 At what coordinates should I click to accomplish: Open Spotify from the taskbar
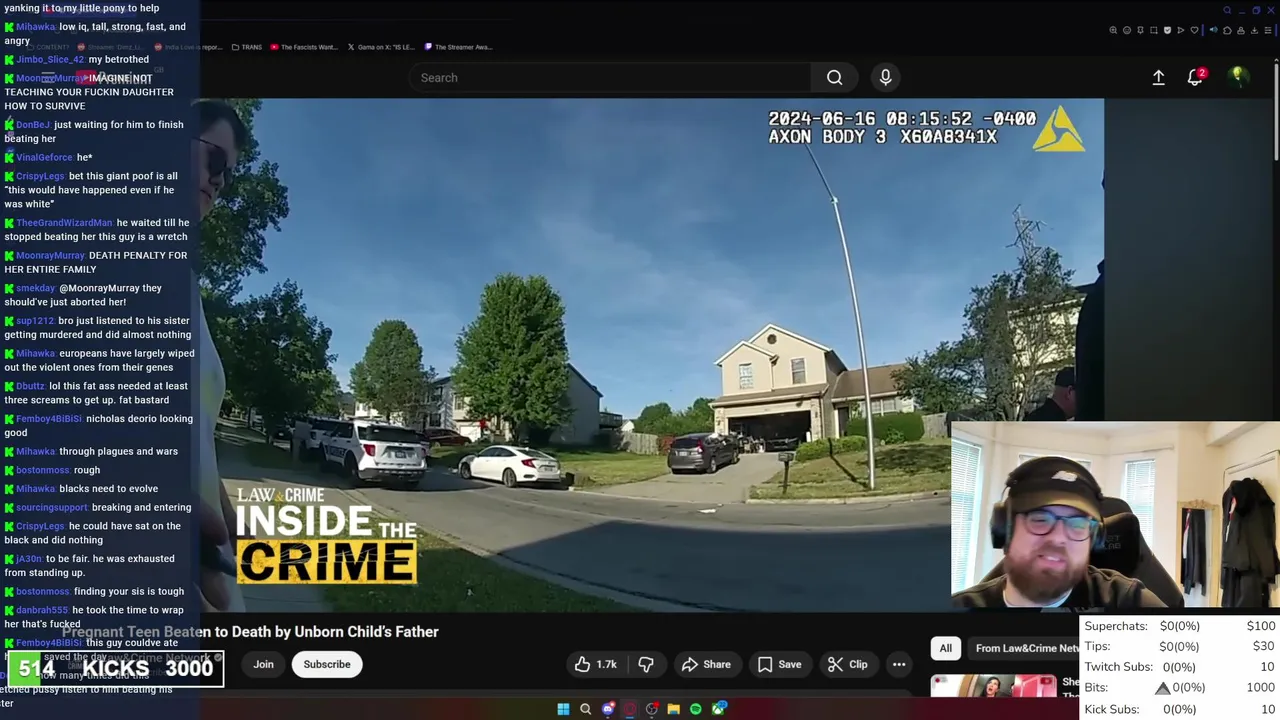click(x=695, y=709)
